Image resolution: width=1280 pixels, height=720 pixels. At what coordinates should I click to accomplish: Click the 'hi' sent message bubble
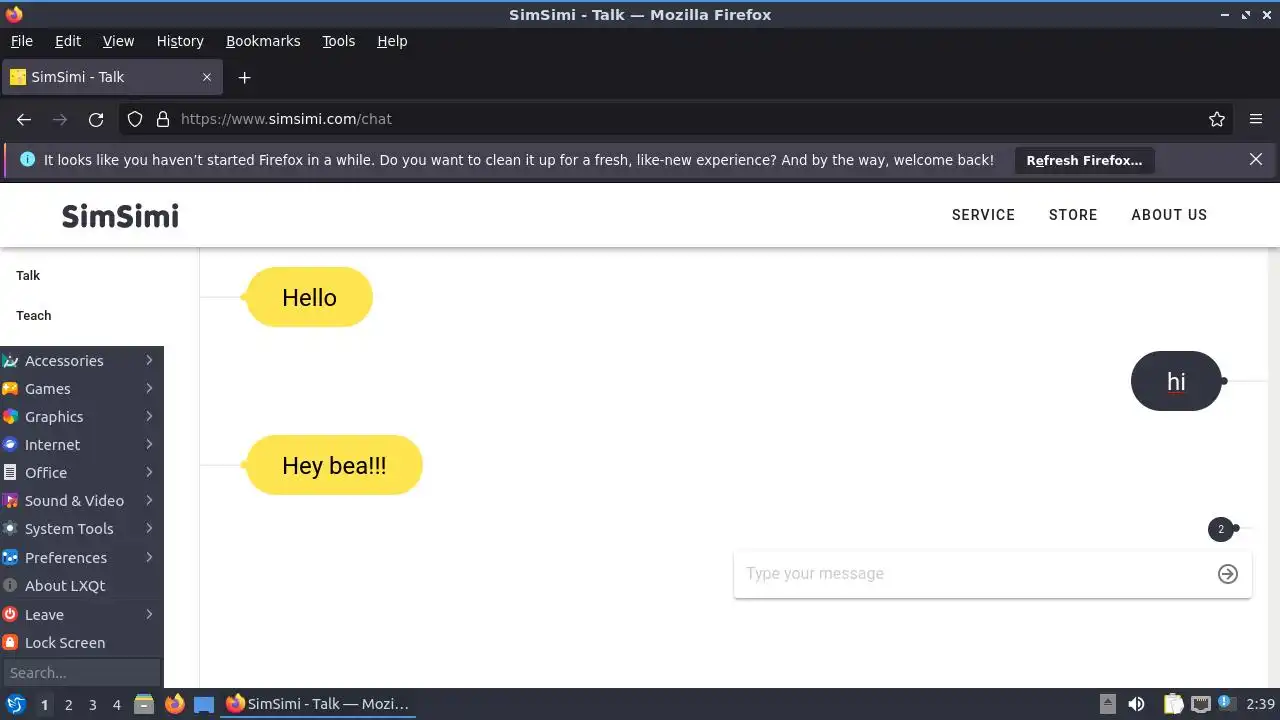tap(1176, 381)
